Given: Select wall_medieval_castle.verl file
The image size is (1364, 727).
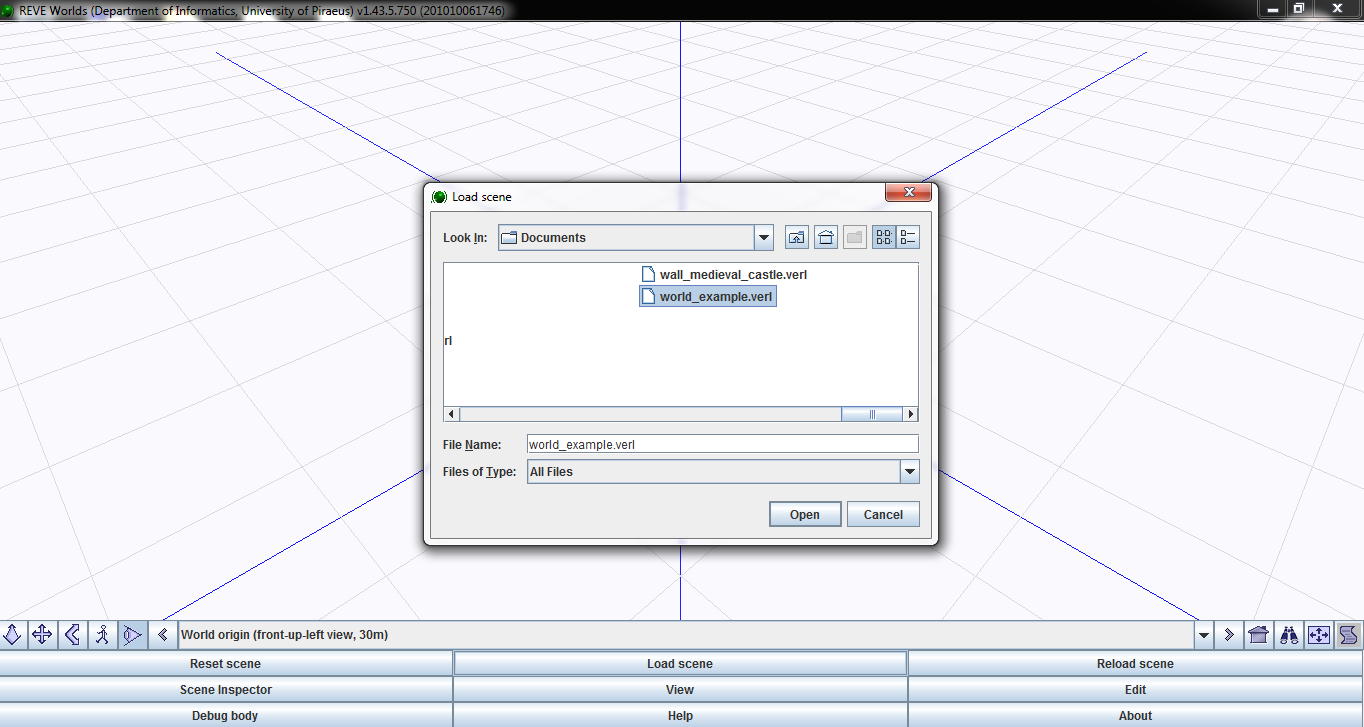Looking at the screenshot, I should point(724,274).
